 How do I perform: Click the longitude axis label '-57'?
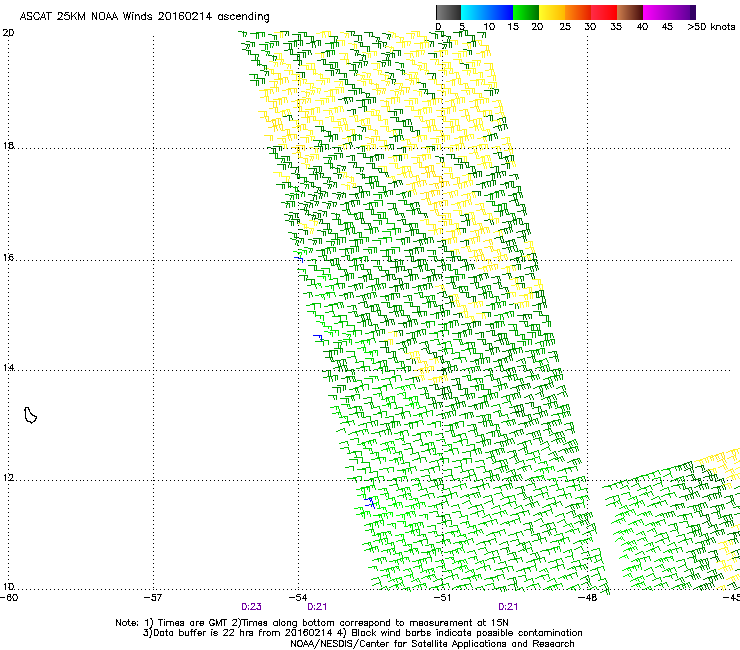pos(153,598)
